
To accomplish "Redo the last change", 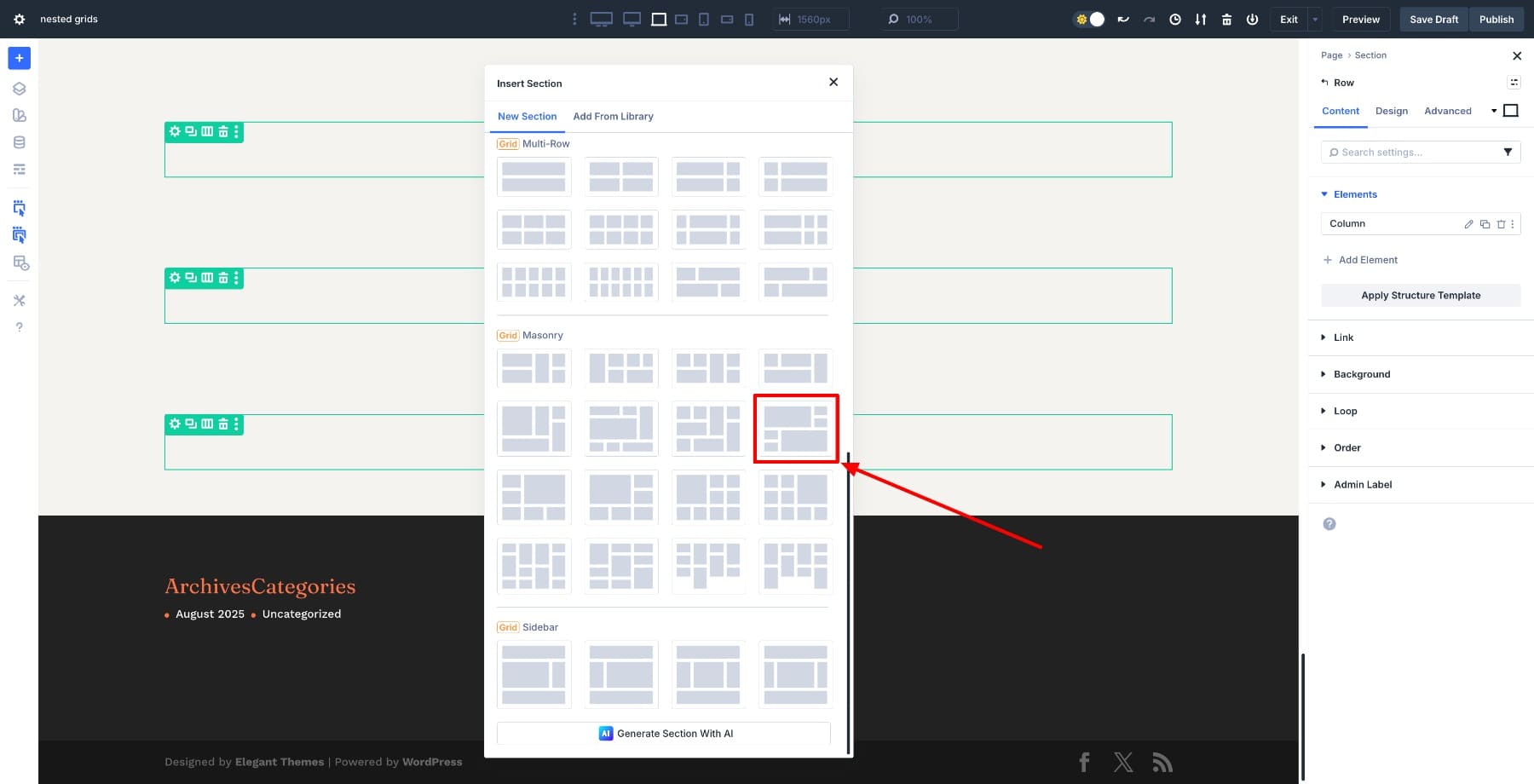I will tap(1150, 19).
